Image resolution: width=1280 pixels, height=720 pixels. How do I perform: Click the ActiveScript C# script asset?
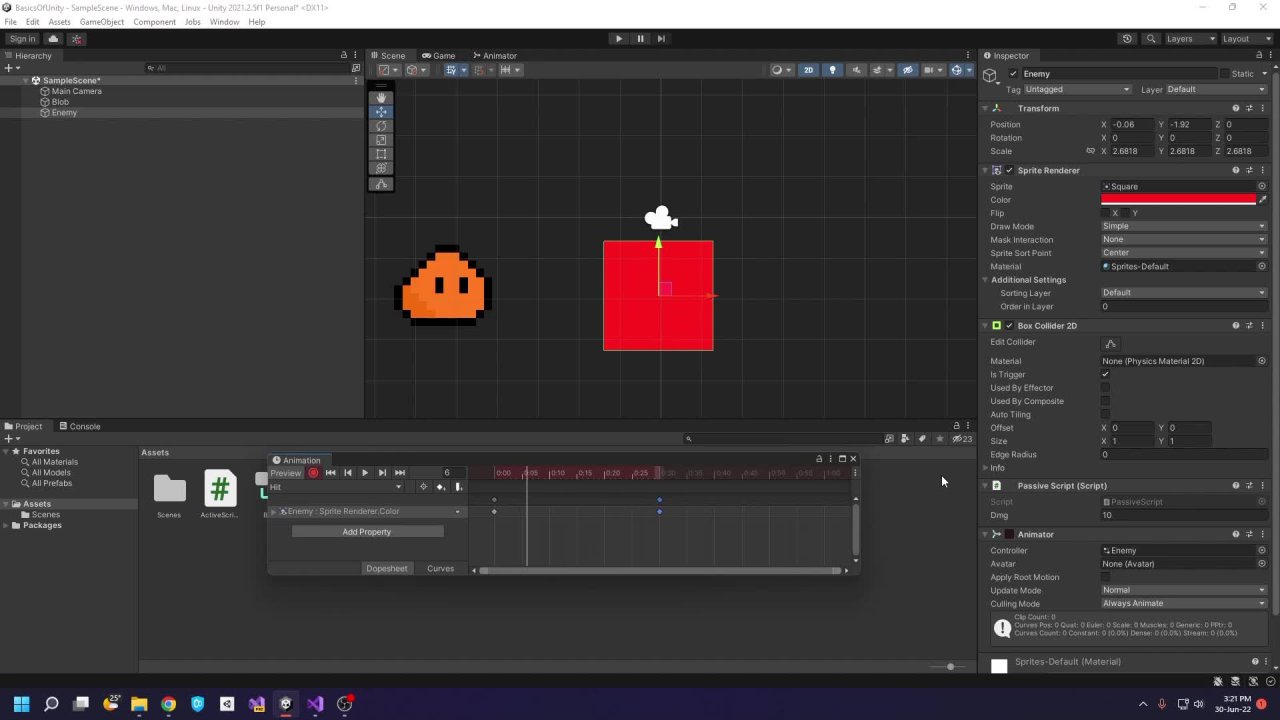pos(220,489)
